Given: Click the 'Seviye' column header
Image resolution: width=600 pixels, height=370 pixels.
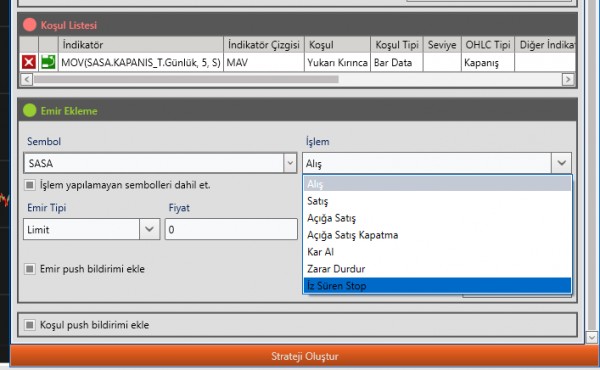Looking at the screenshot, I should click(x=442, y=45).
